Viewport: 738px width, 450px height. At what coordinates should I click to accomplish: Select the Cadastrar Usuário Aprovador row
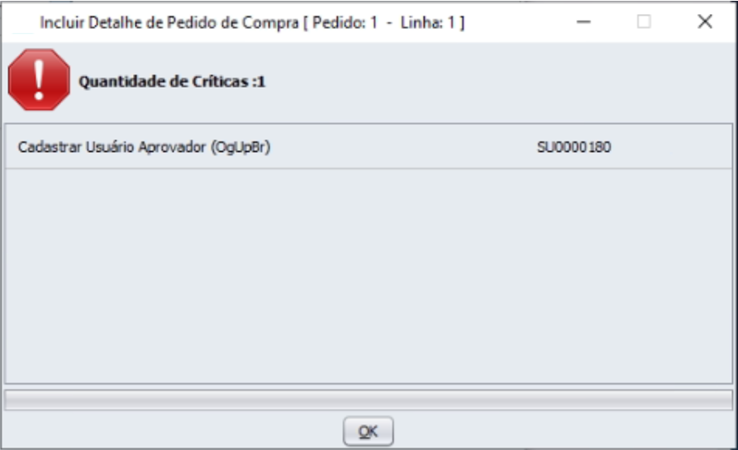369,147
